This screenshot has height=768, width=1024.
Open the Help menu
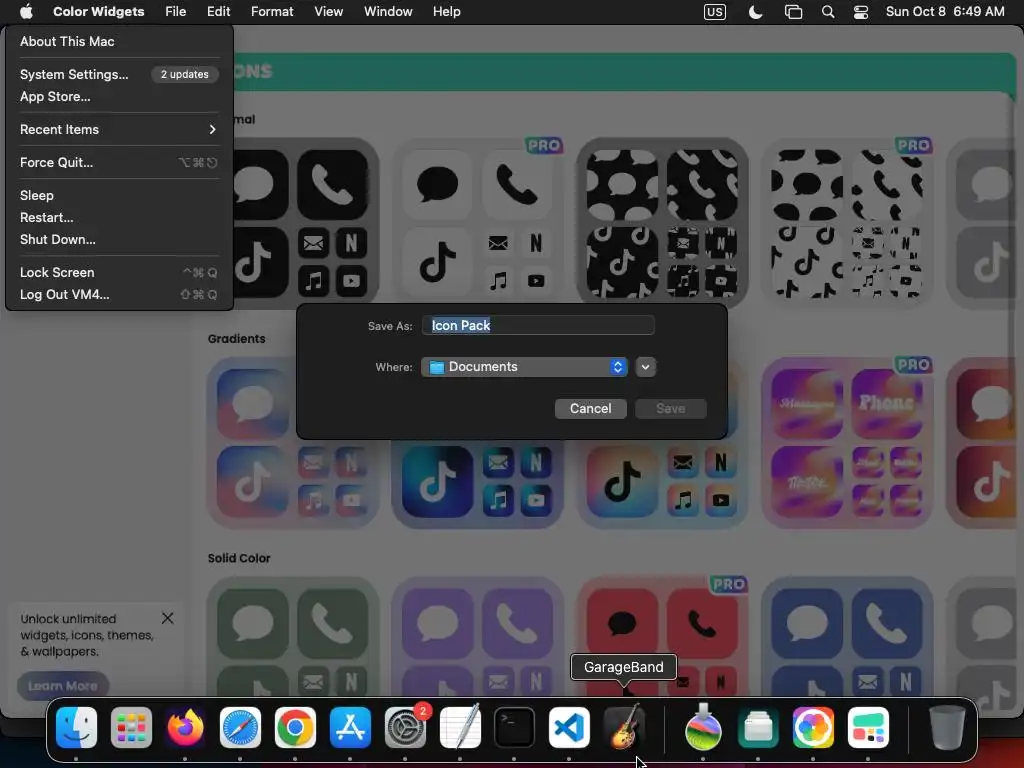point(447,12)
